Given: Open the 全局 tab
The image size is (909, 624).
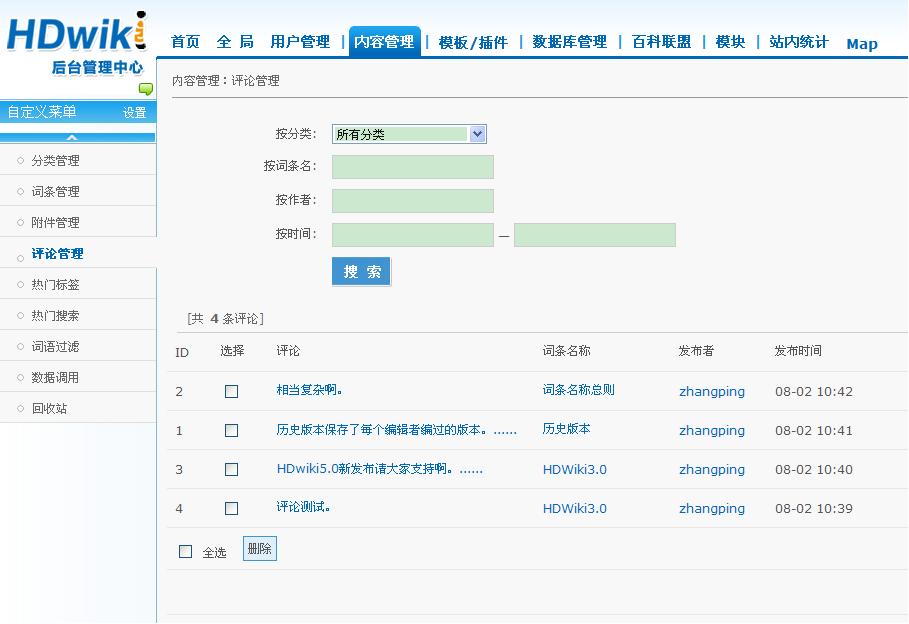Looking at the screenshot, I should pyautogui.click(x=235, y=42).
